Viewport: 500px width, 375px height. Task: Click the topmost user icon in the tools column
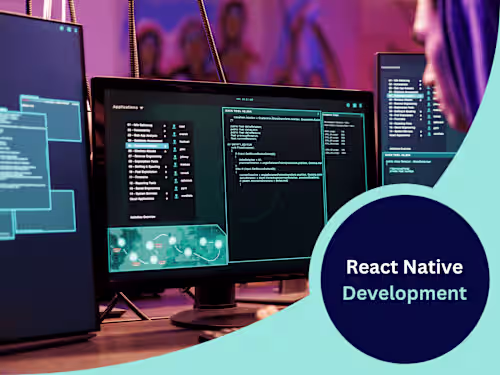(x=174, y=127)
